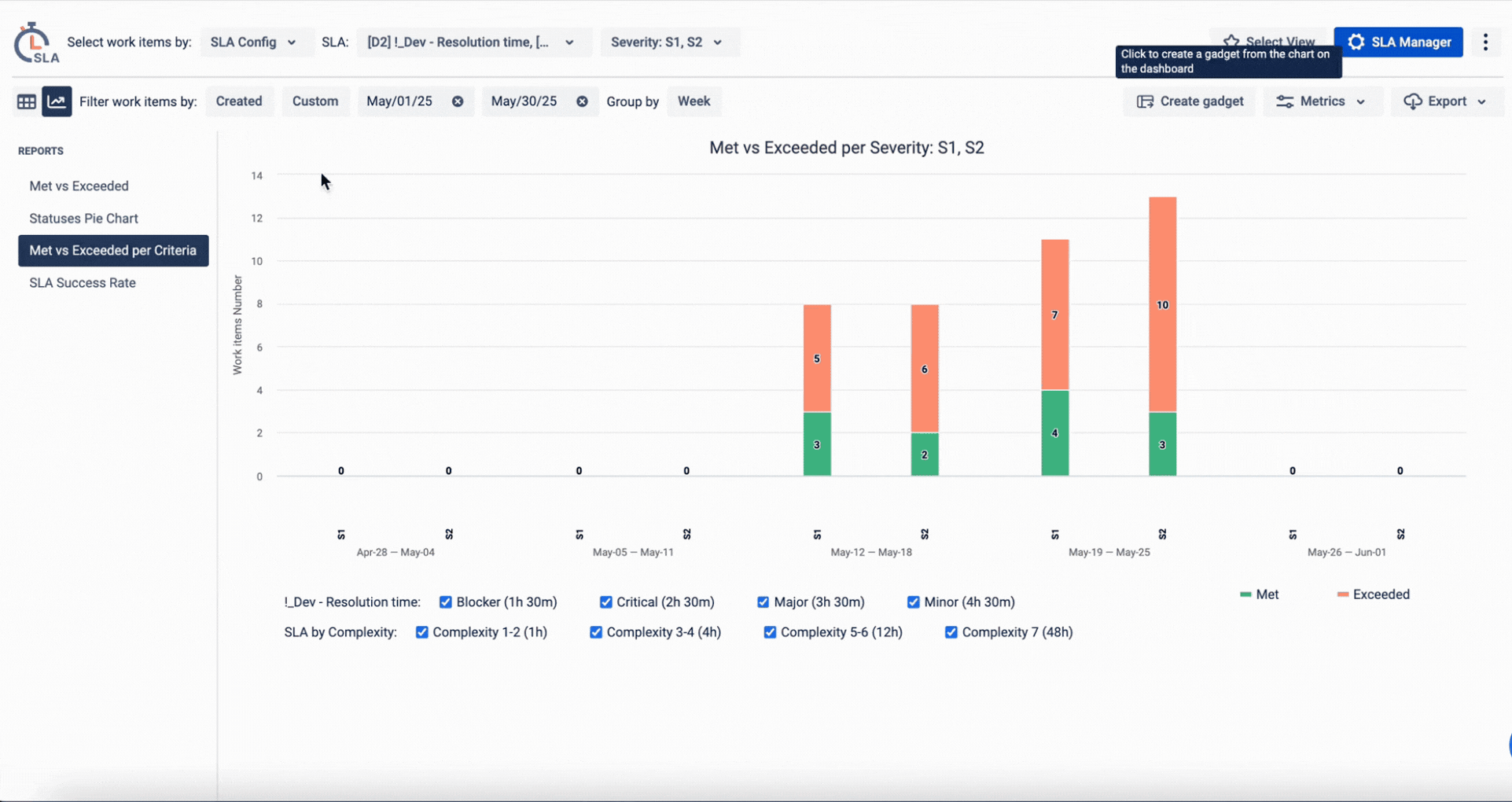Clear the May/30/25 end date
Viewport: 1512px width, 802px height.
[x=582, y=101]
